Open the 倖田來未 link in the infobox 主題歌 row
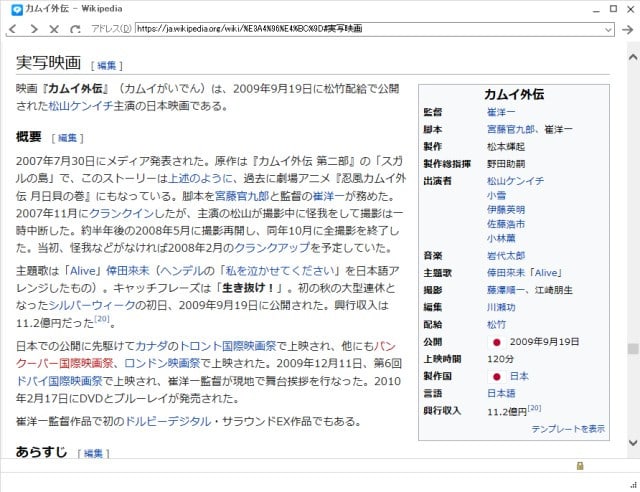 pos(506,273)
